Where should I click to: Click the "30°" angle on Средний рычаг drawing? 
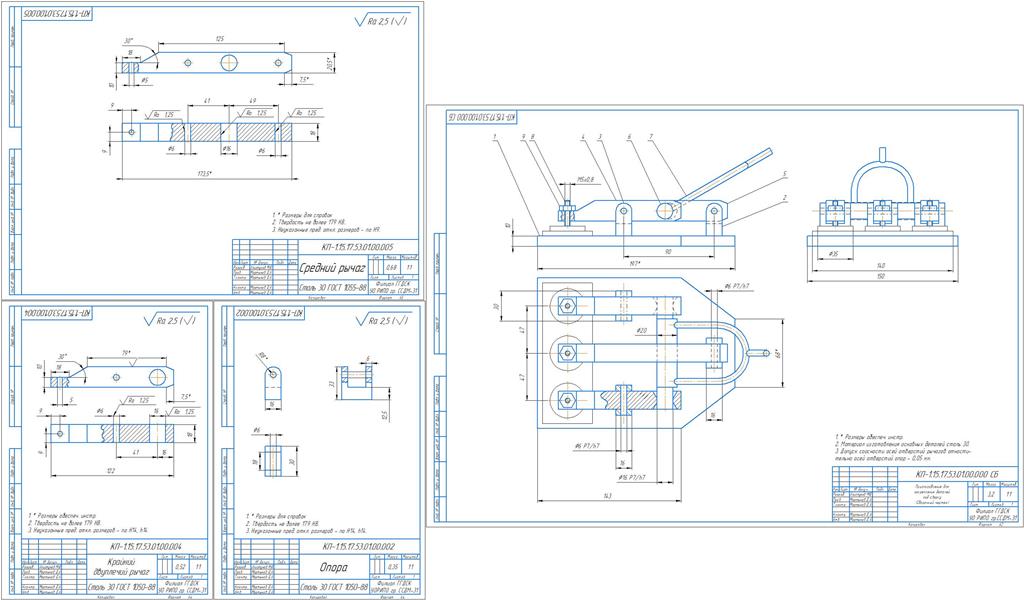point(129,40)
